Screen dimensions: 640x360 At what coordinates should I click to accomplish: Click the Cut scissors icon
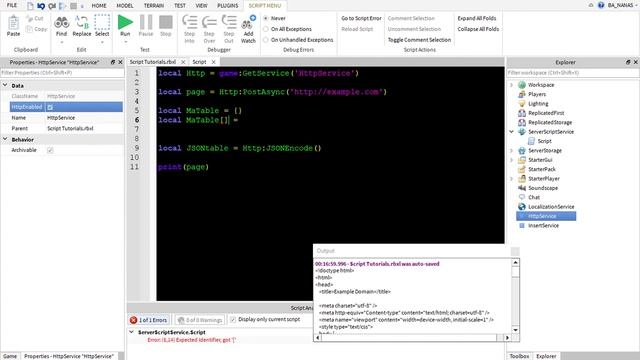(29, 18)
